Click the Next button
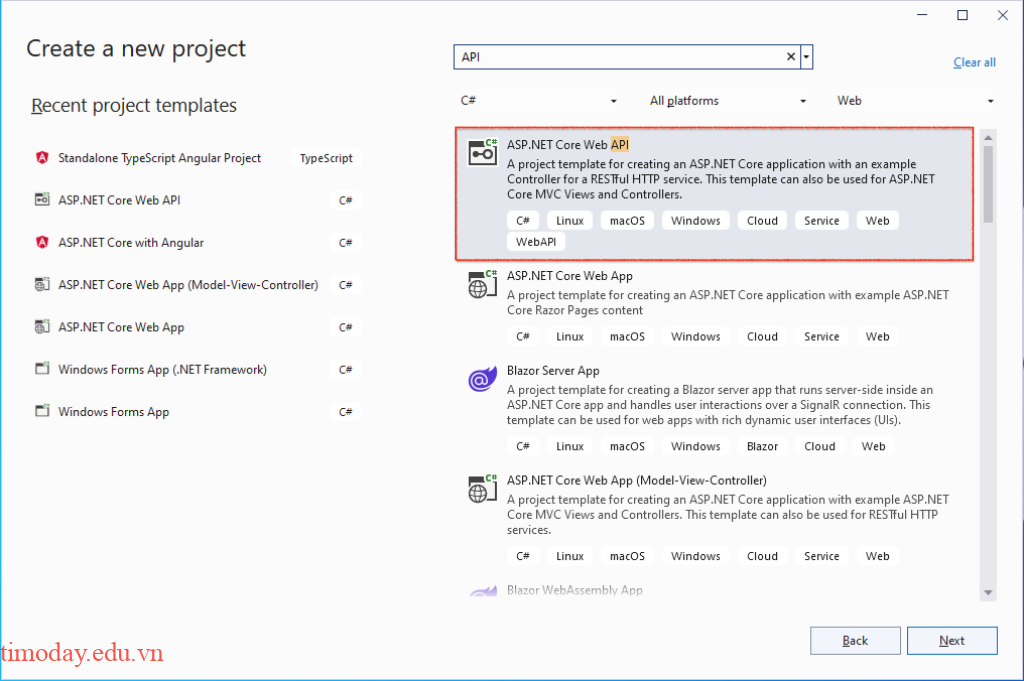1024x681 pixels. (x=952, y=640)
